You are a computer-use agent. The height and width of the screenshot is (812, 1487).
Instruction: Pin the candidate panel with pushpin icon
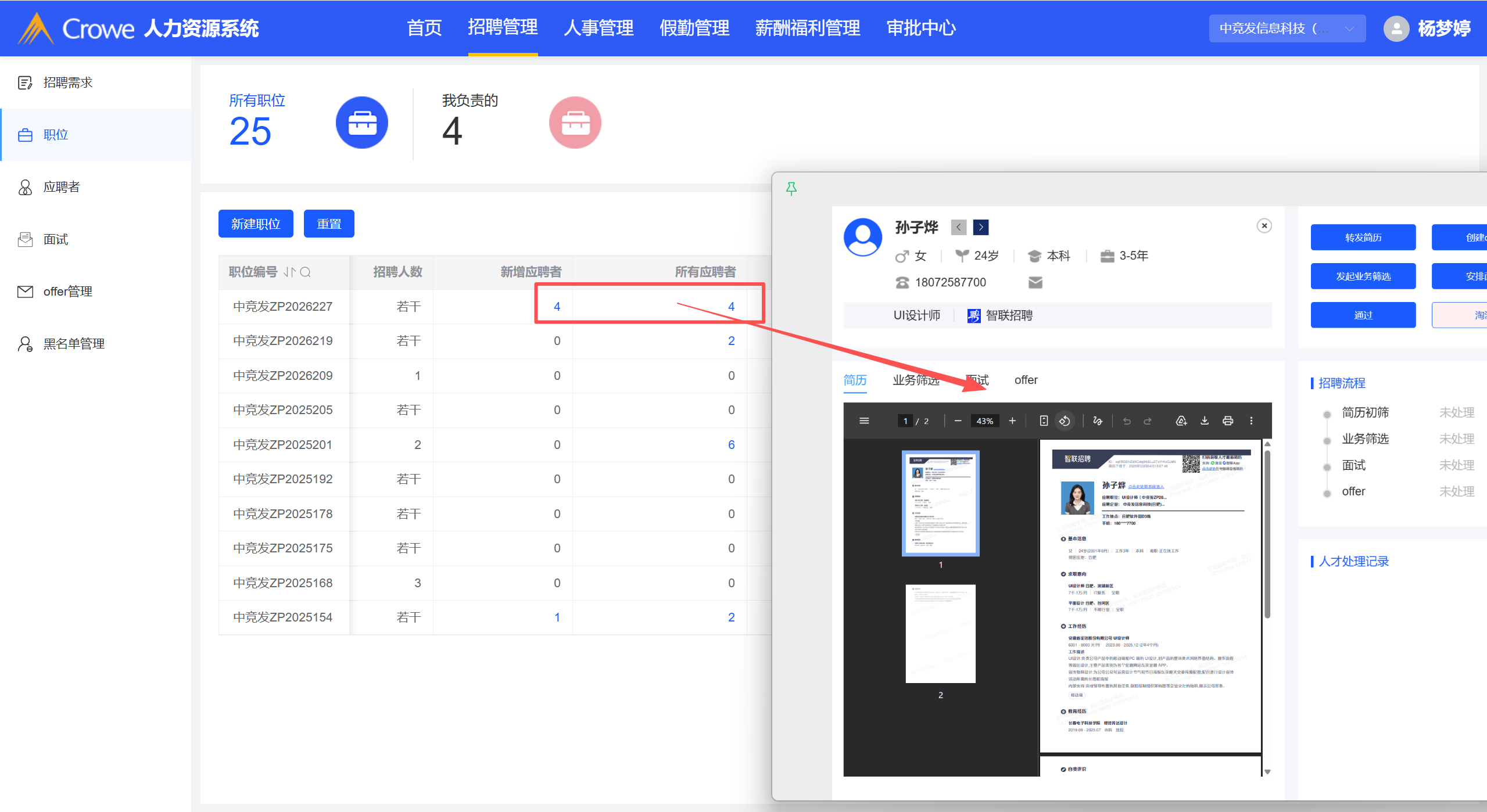791,188
